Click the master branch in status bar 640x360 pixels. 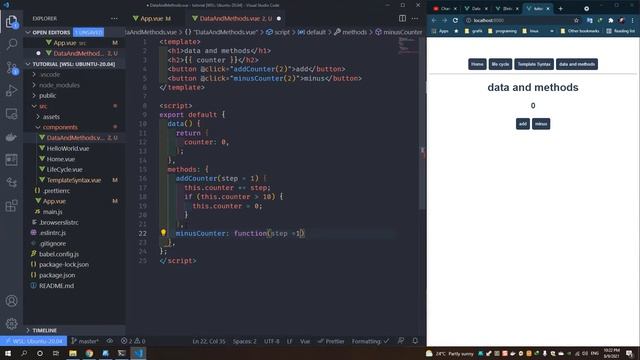[x=85, y=341]
